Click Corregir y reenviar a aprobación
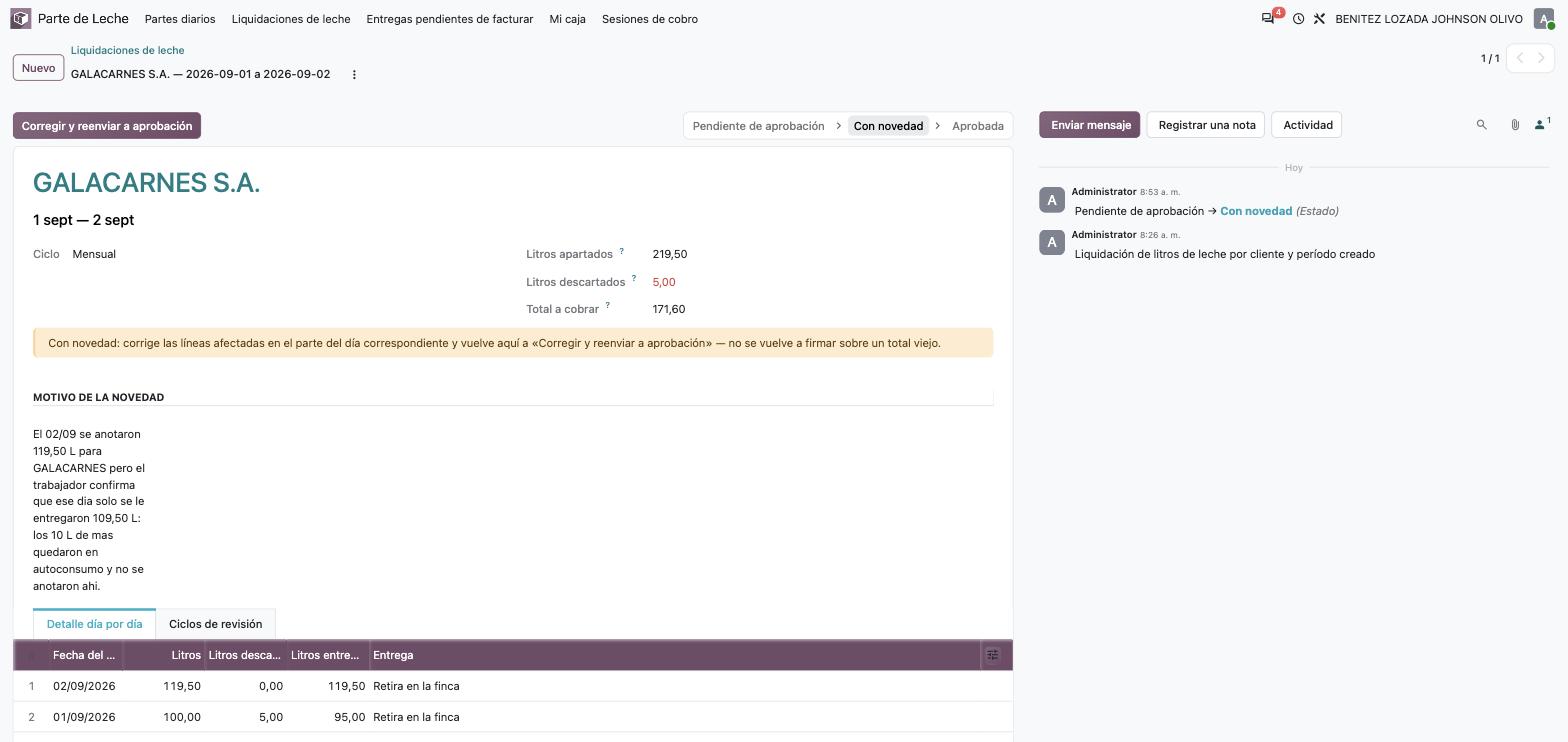Image resolution: width=1568 pixels, height=742 pixels. tap(107, 126)
